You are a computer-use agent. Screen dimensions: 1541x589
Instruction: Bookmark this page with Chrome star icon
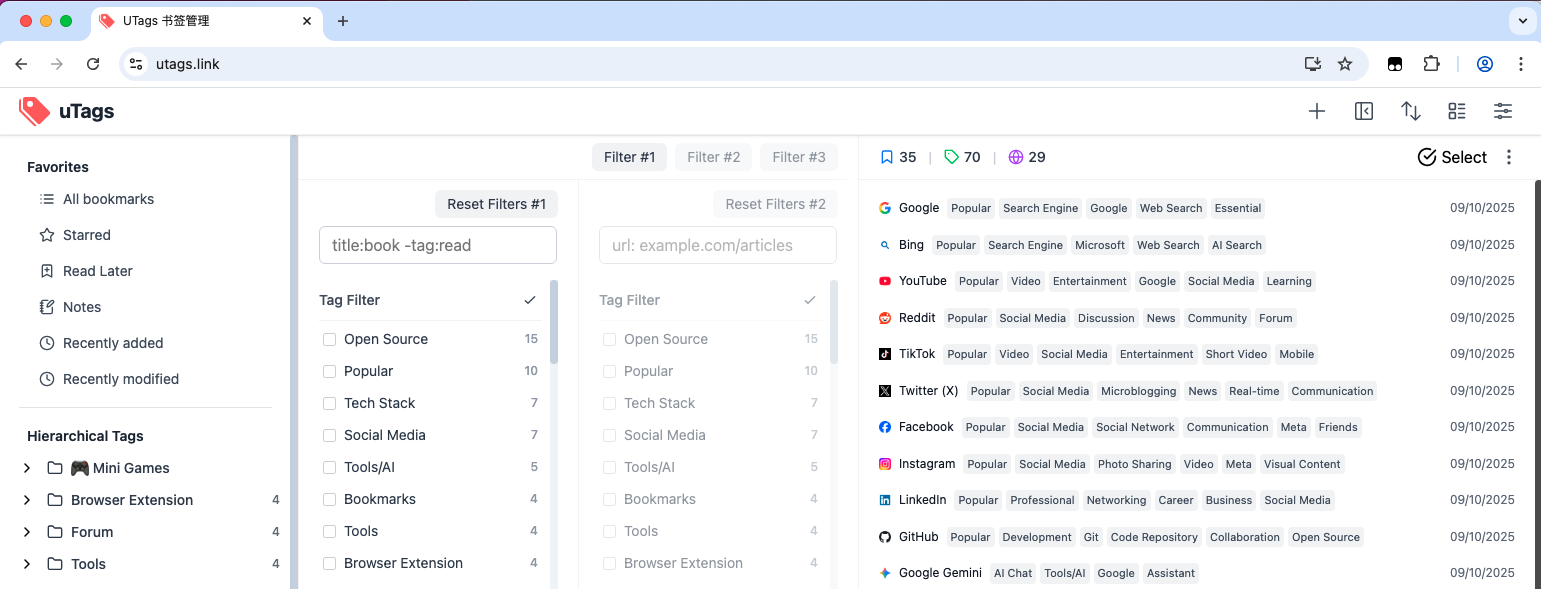click(1345, 64)
